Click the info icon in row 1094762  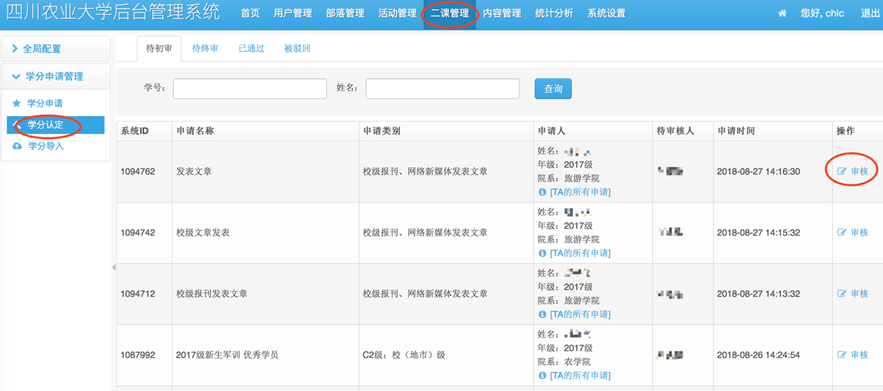[x=542, y=192]
